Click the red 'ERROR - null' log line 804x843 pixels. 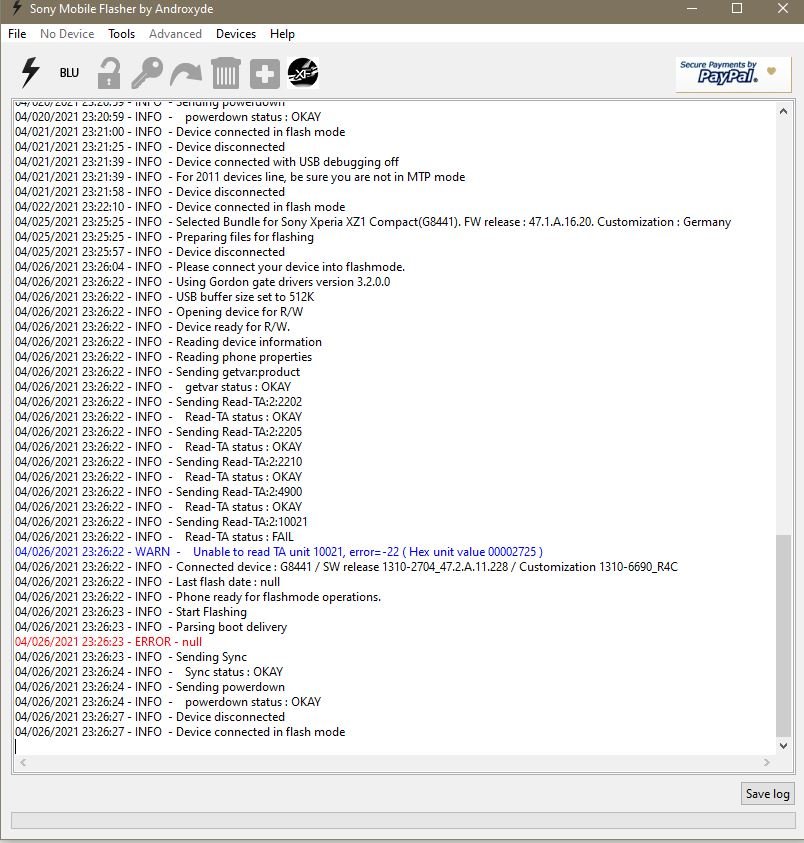[x=109, y=641]
